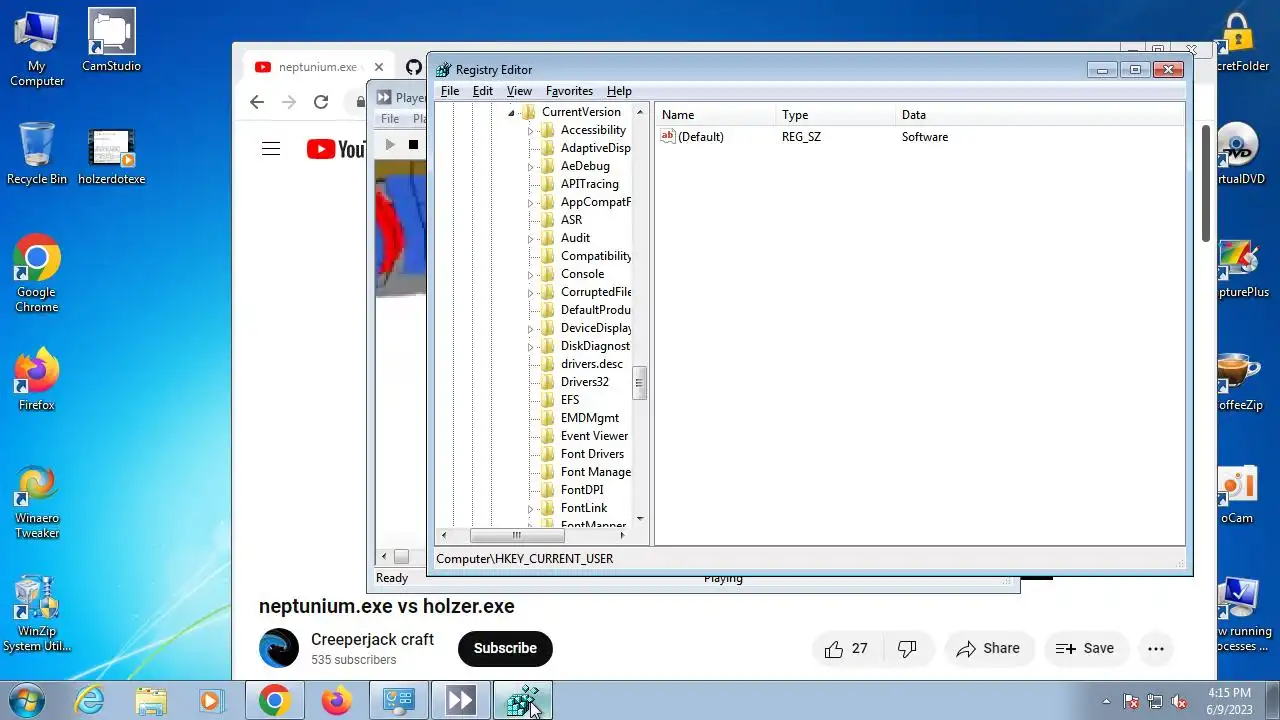The width and height of the screenshot is (1280, 720).
Task: Open the Recycle Bin icon
Action: [x=37, y=154]
